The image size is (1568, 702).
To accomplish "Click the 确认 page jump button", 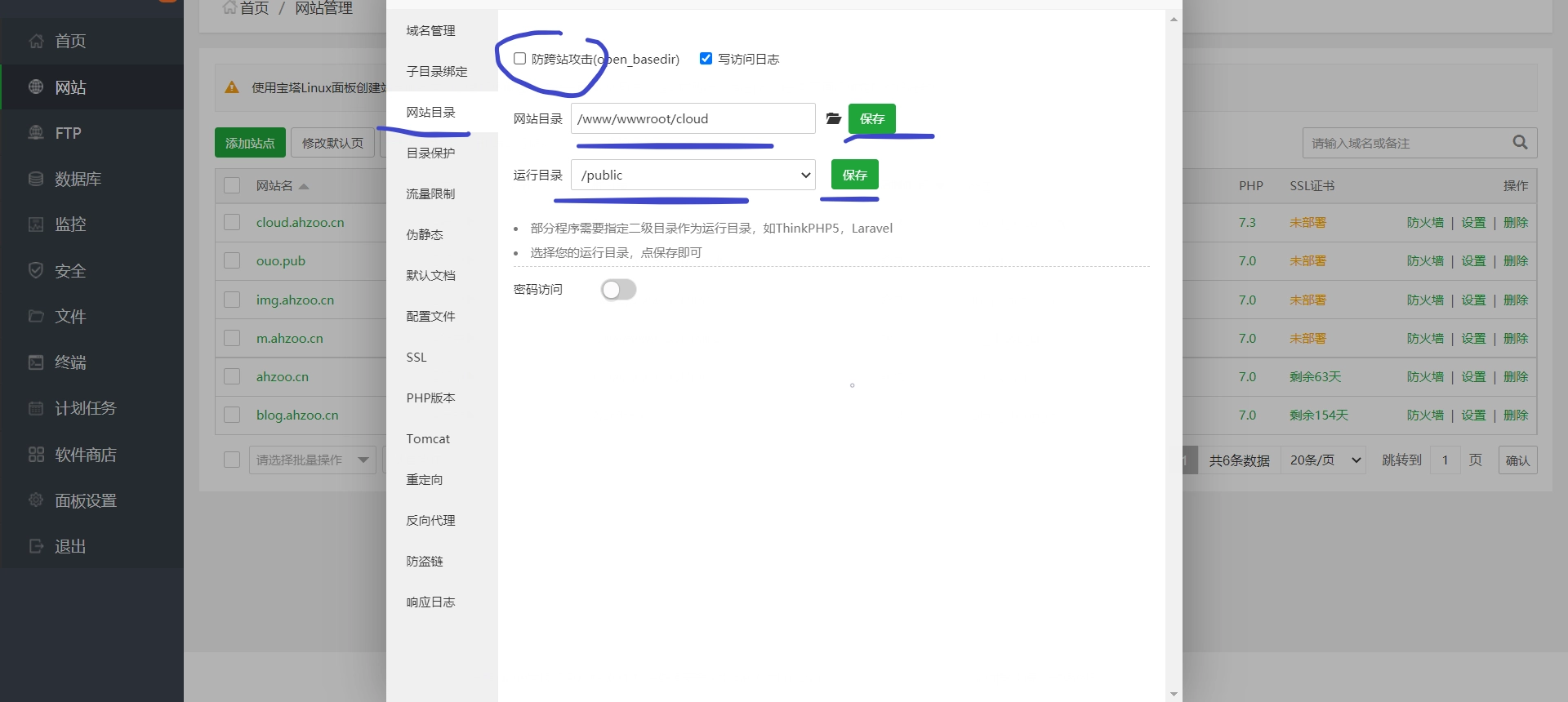I will (1517, 460).
